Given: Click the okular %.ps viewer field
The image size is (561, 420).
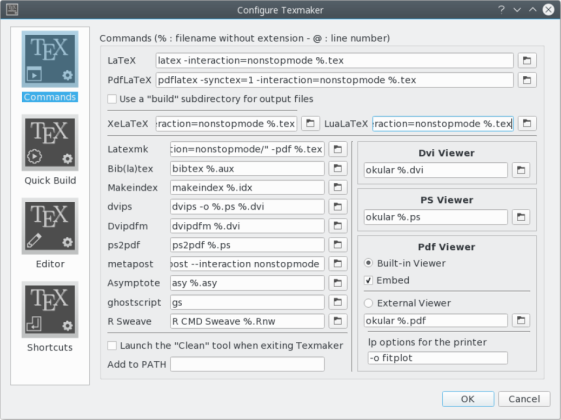Looking at the screenshot, I should 436,217.
